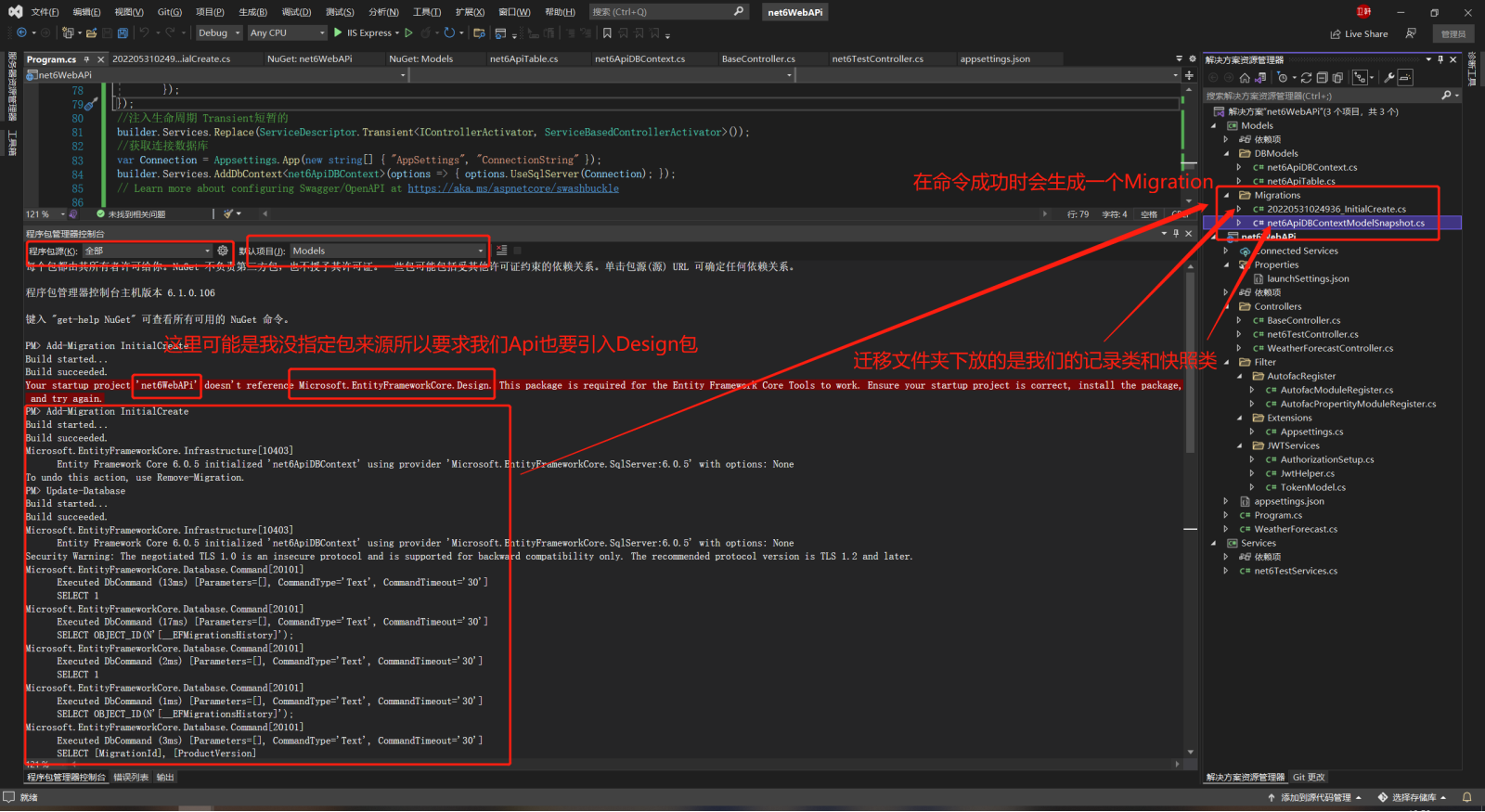1485x812 pixels.
Task: Click the 管理员 button at top right
Action: tap(1453, 33)
